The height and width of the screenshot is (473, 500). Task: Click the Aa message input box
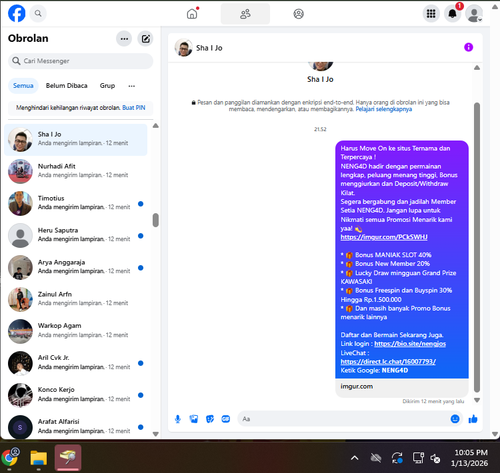[343, 419]
